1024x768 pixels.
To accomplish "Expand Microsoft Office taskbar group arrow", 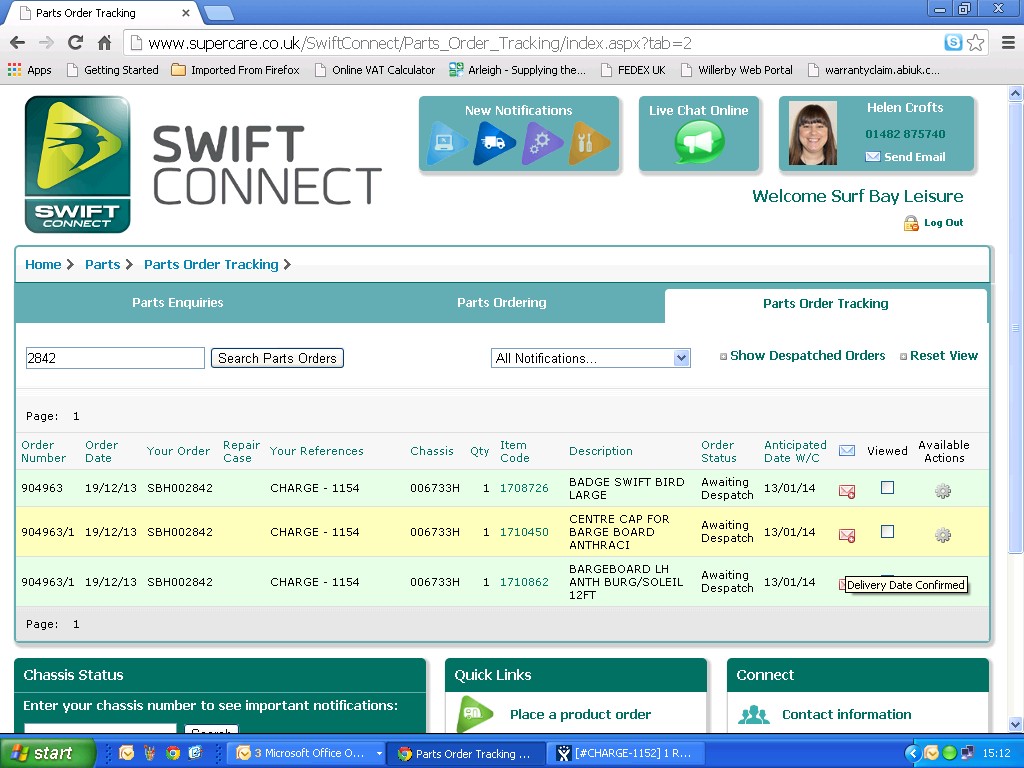I will pyautogui.click(x=379, y=754).
